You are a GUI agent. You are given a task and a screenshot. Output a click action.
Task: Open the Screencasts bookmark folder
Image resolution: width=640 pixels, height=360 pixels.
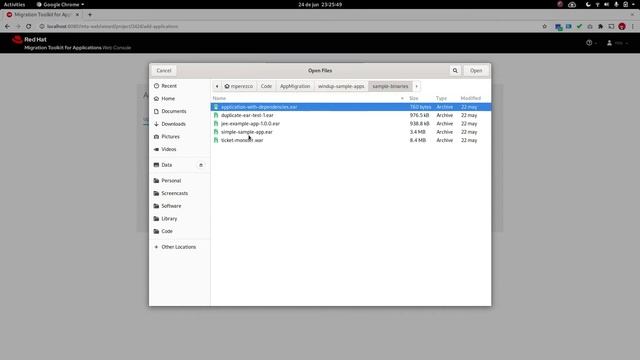tap(180, 193)
